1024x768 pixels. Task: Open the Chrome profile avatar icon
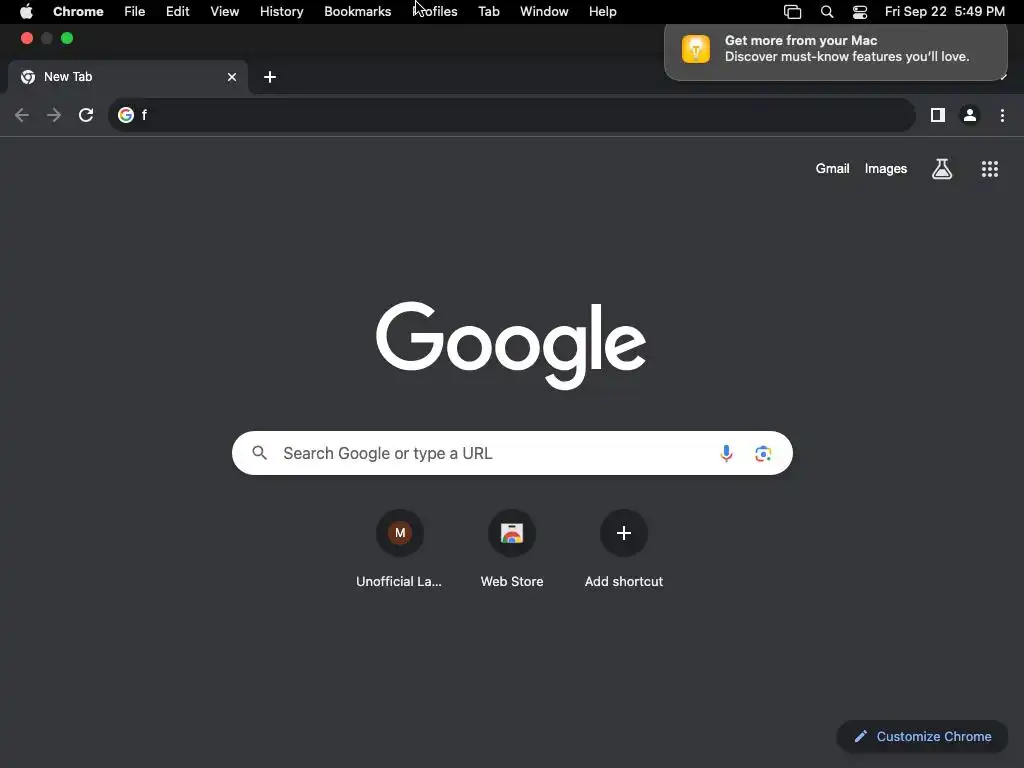(x=970, y=116)
